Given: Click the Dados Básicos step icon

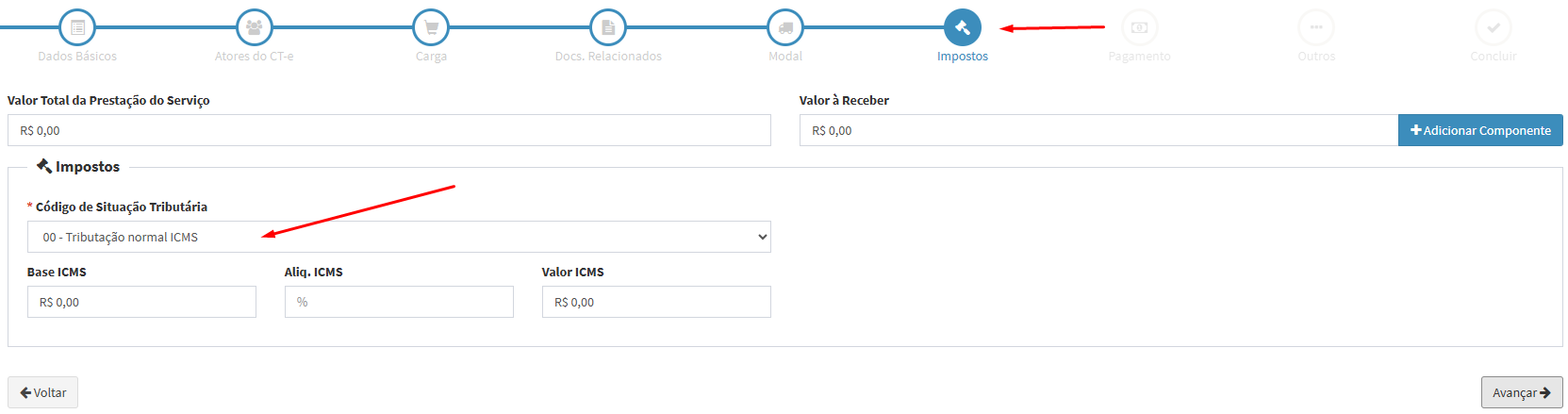Looking at the screenshot, I should [x=77, y=27].
